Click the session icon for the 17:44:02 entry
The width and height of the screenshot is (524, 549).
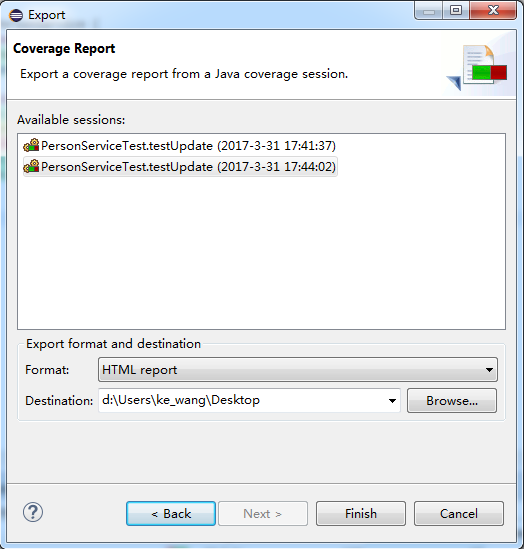click(31, 166)
